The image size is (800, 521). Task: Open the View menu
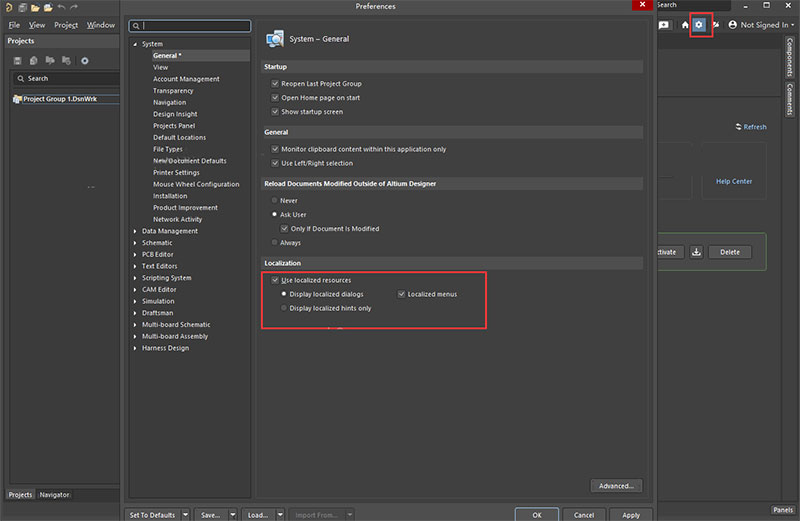coord(37,25)
